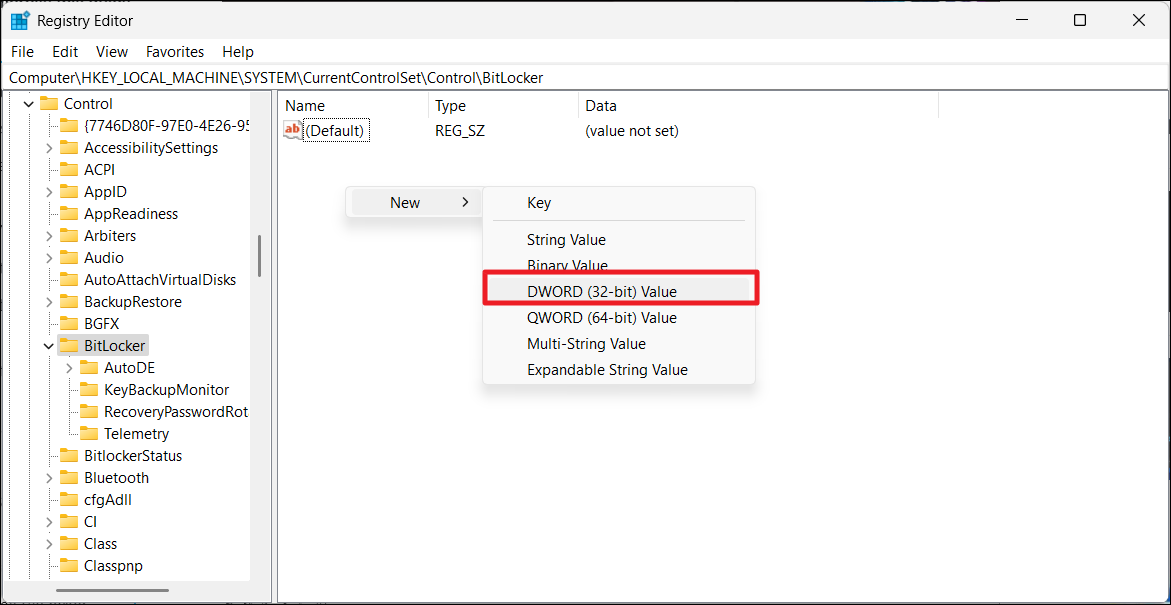Collapse the BitLocker tree node
Viewport: 1171px width, 605px height.
click(x=49, y=346)
